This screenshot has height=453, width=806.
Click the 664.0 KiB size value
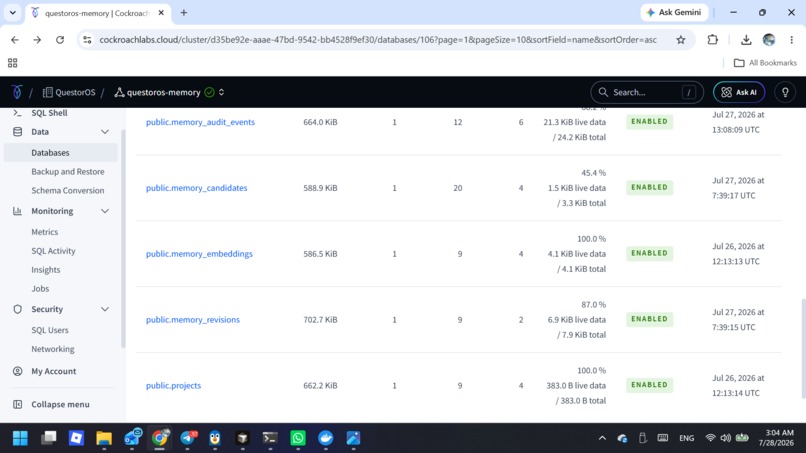pos(320,122)
